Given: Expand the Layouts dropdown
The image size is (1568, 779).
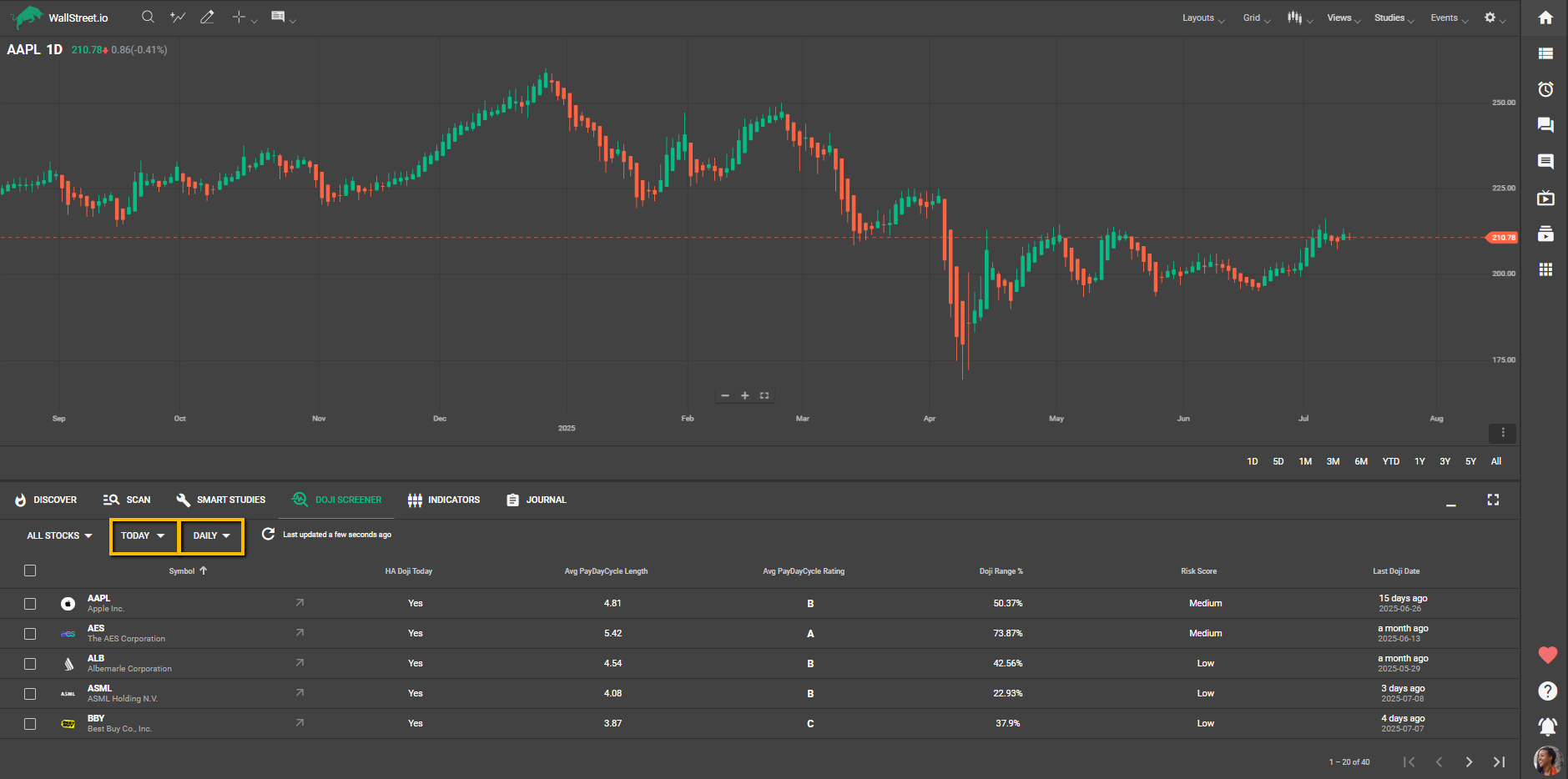Looking at the screenshot, I should point(1202,18).
